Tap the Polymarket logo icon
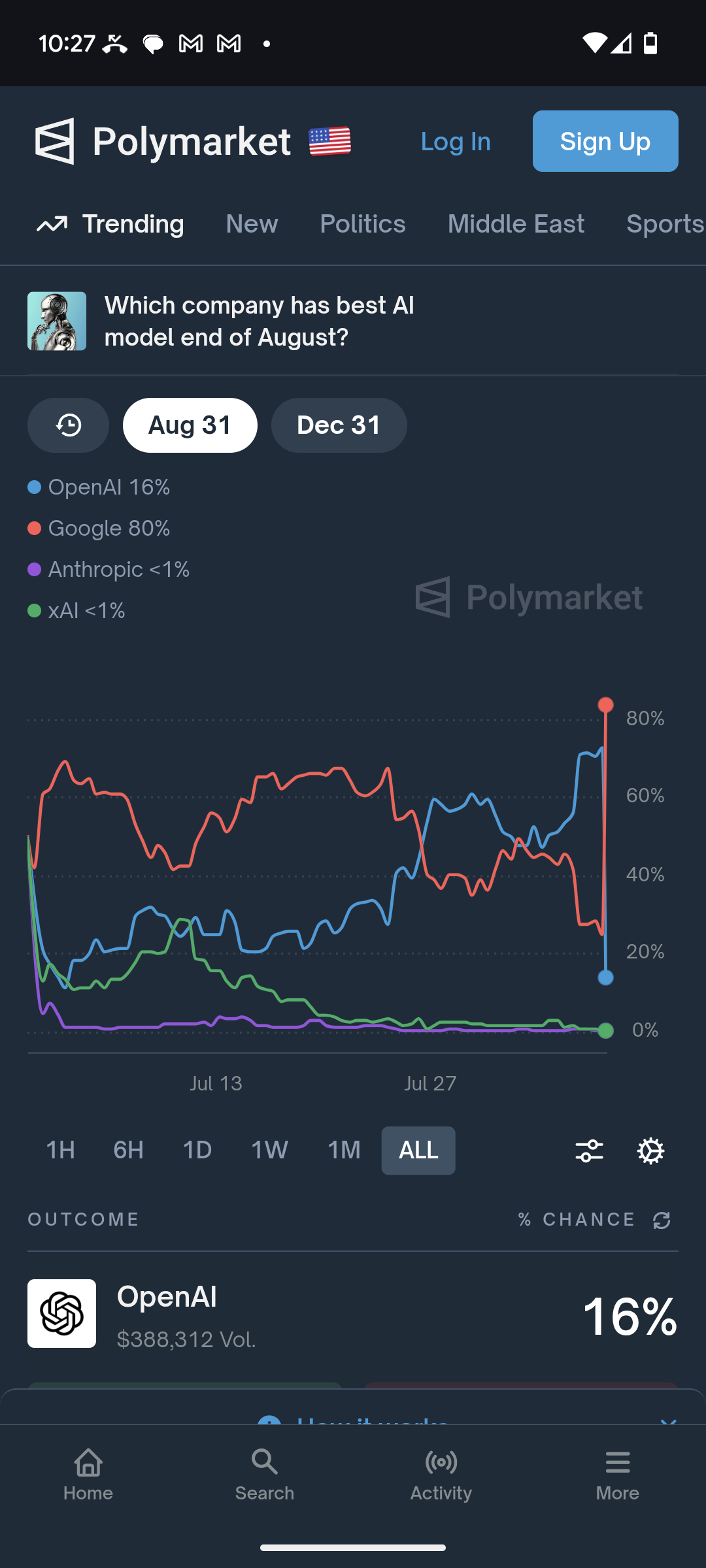The height and width of the screenshot is (1568, 706). click(x=55, y=141)
